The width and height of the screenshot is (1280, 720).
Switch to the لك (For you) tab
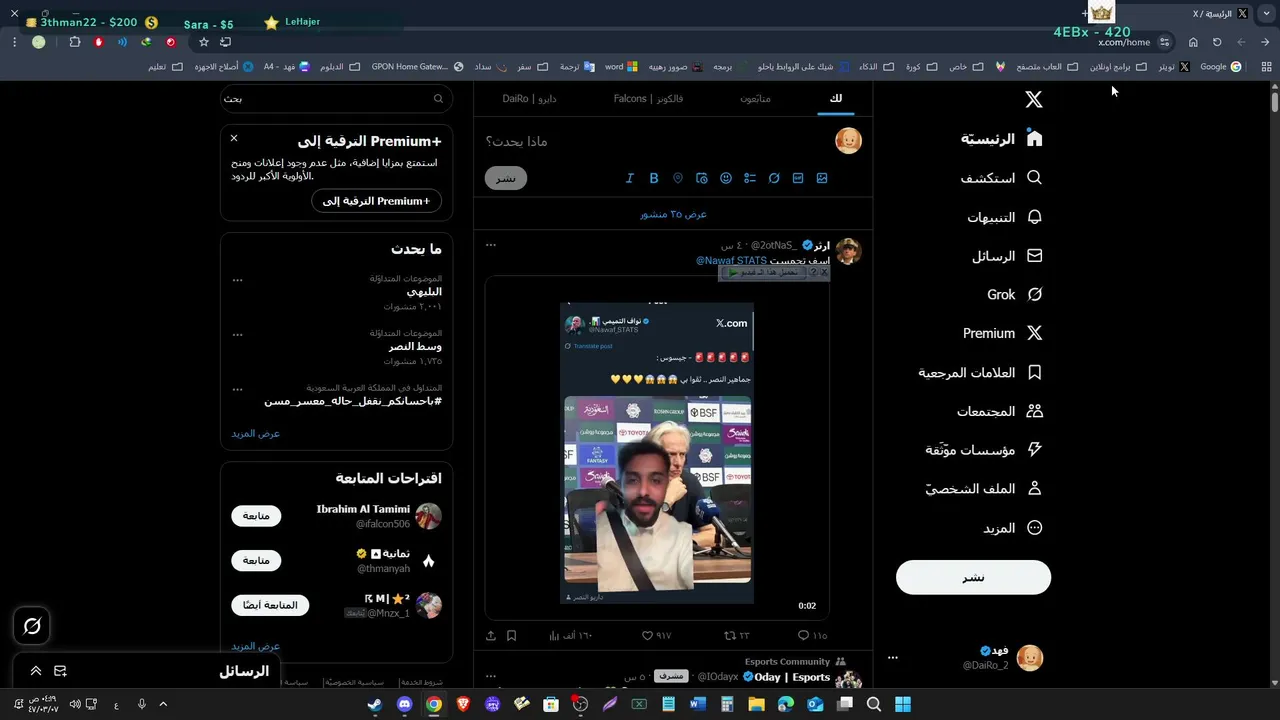pos(836,98)
